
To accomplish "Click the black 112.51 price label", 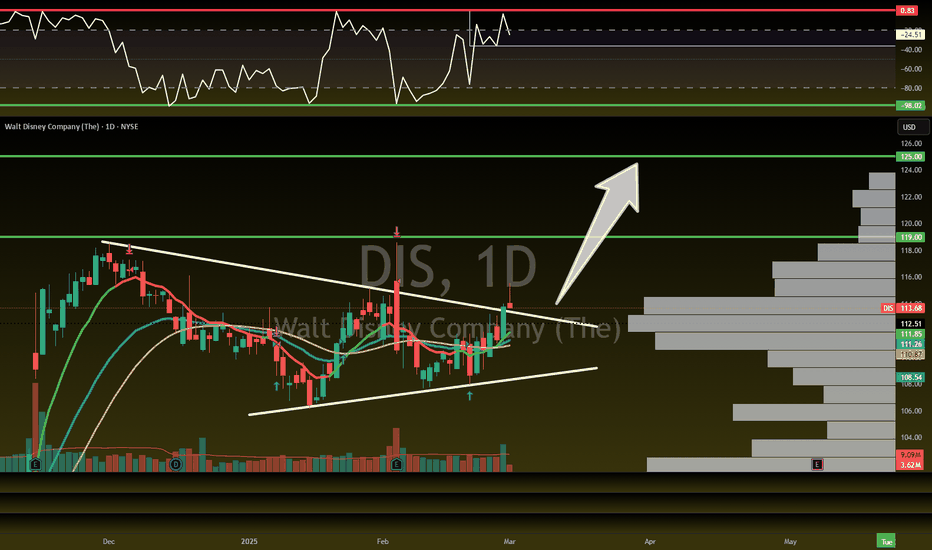I will click(911, 324).
